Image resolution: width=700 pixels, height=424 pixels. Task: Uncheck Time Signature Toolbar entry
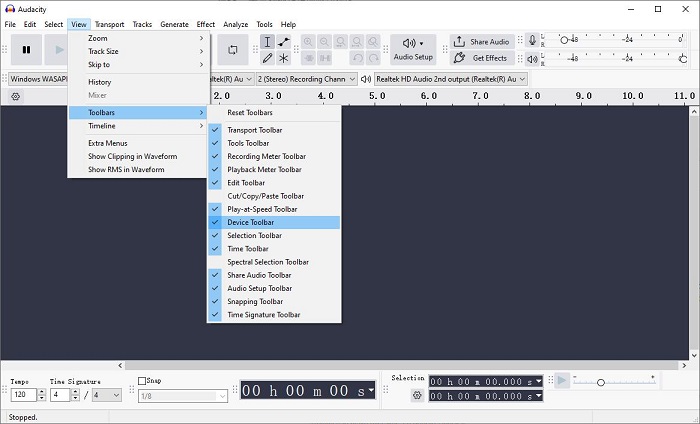274,315
